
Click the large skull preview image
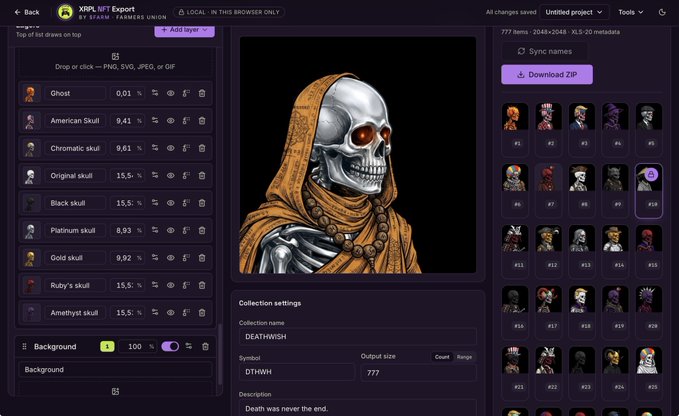(x=358, y=155)
